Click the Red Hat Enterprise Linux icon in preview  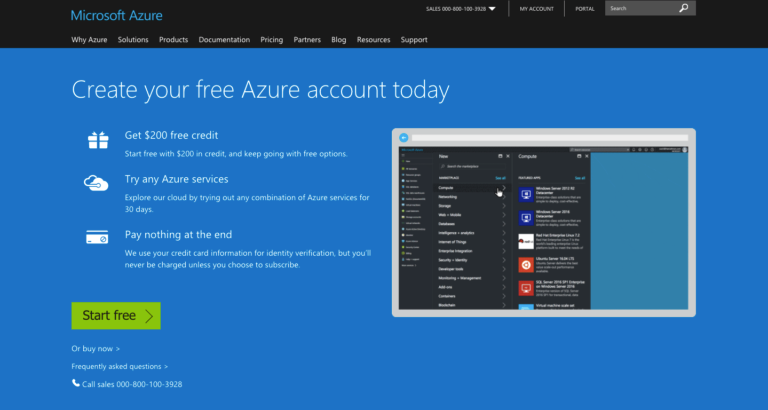point(526,241)
